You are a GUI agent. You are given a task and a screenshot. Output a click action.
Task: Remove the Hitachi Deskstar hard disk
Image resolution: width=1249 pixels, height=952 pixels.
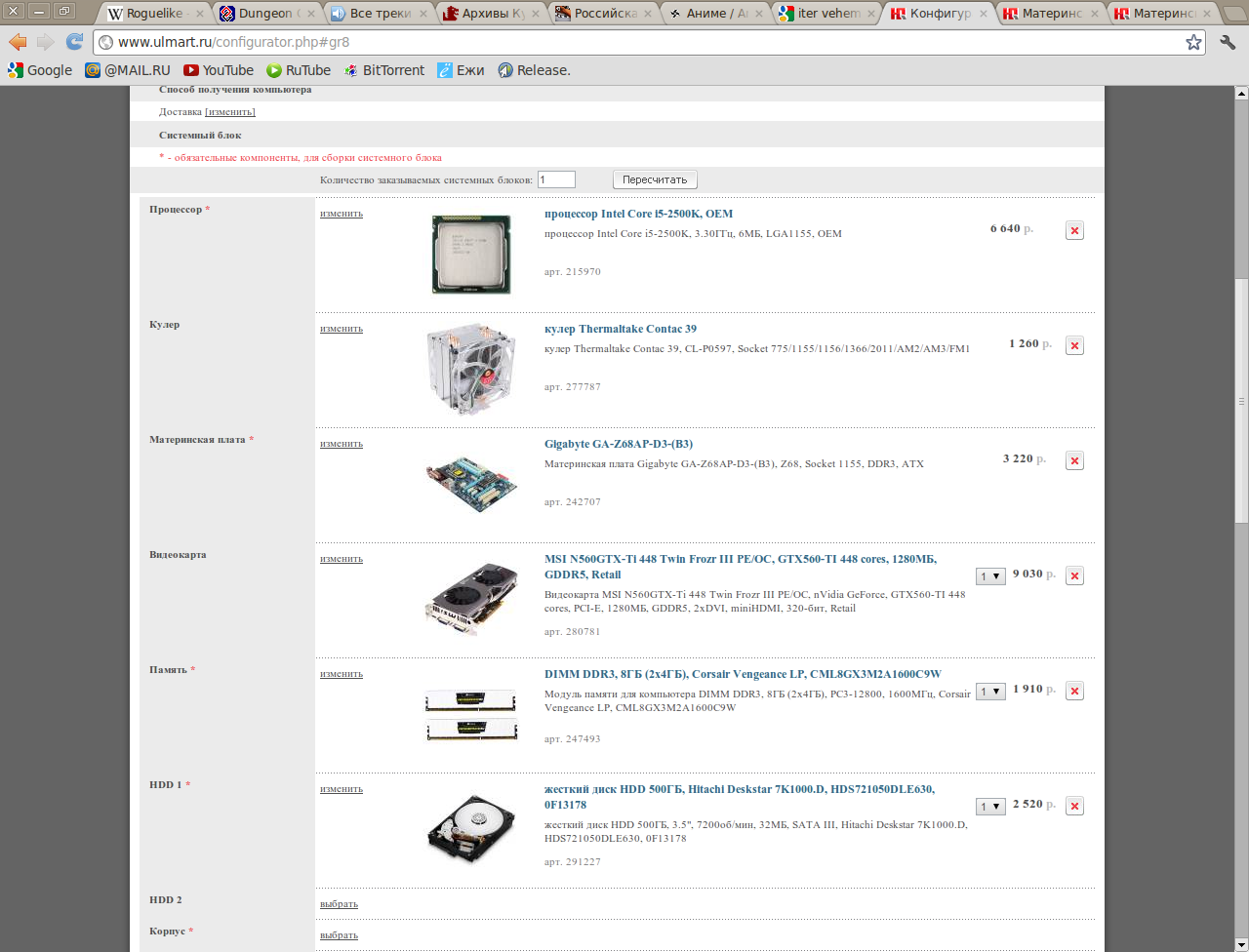1074,807
